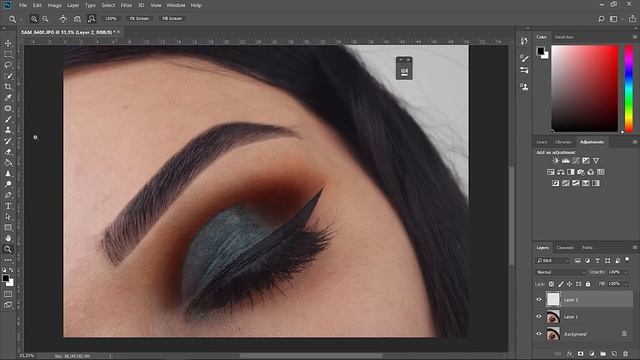Viewport: 640px width, 360px height.
Task: Select the Spot Healing Brush tool
Action: click(8, 109)
